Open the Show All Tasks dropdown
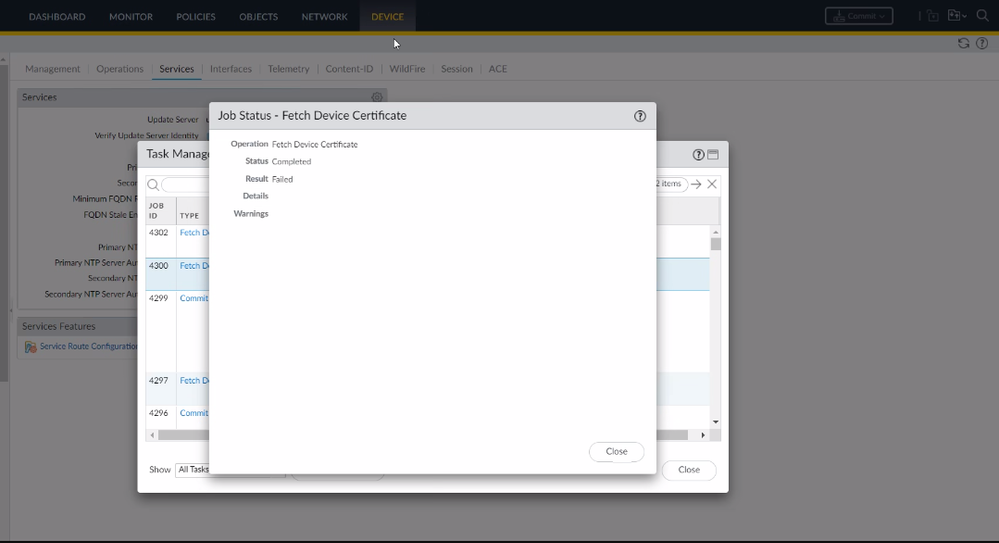The image size is (999, 543). tap(193, 469)
